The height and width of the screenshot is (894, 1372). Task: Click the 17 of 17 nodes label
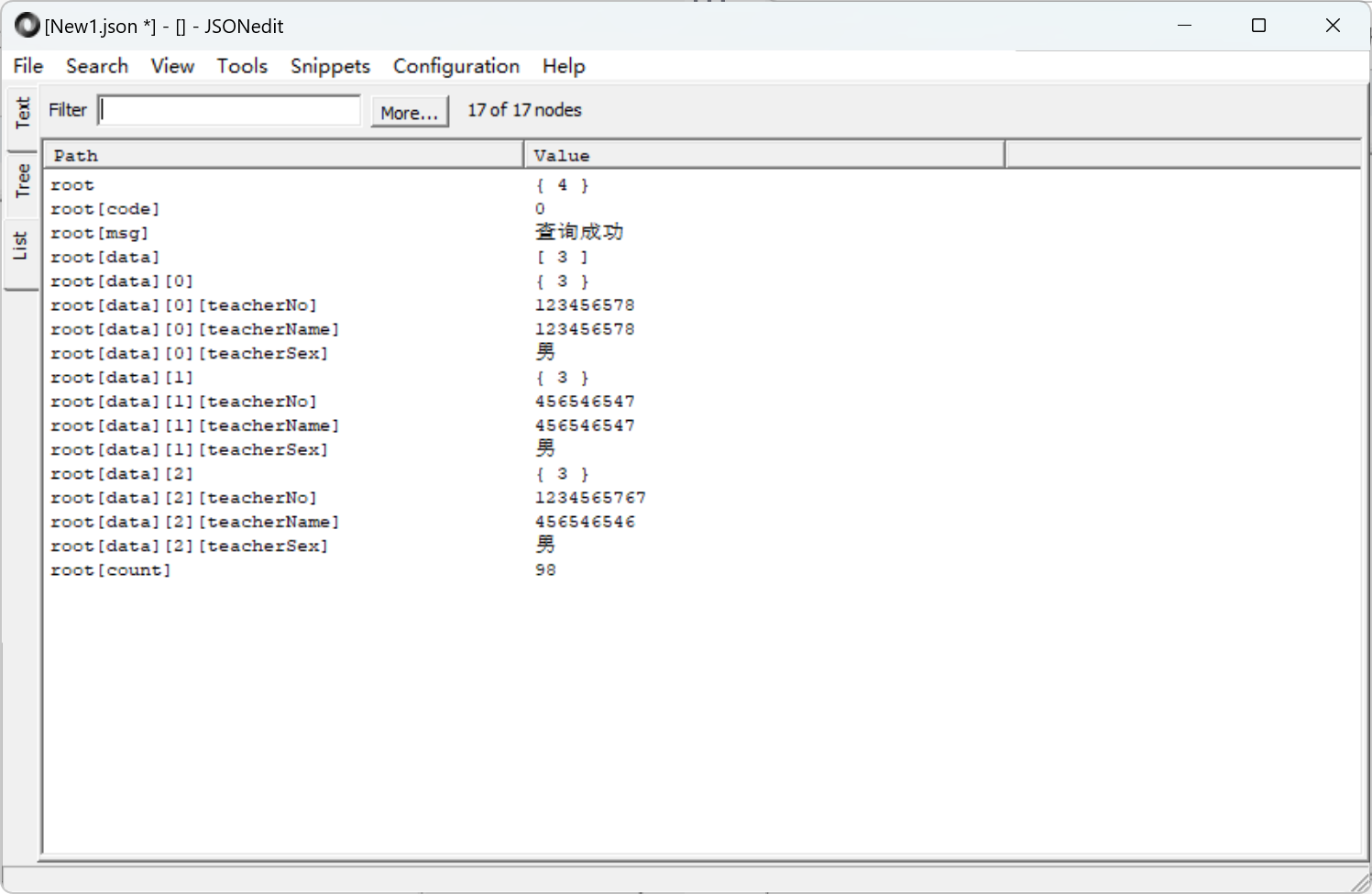pos(524,110)
